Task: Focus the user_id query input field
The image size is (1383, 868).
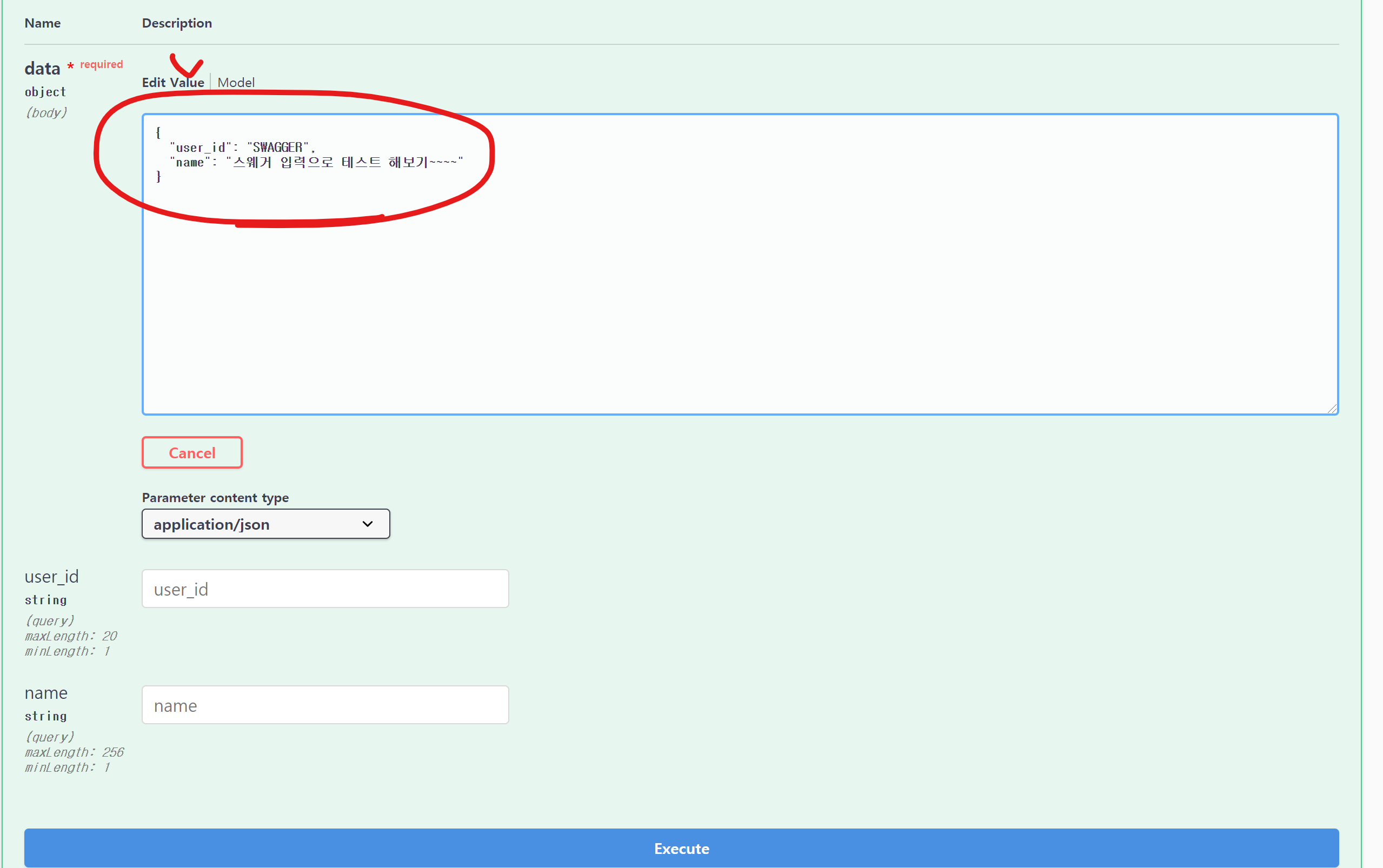Action: coord(325,589)
